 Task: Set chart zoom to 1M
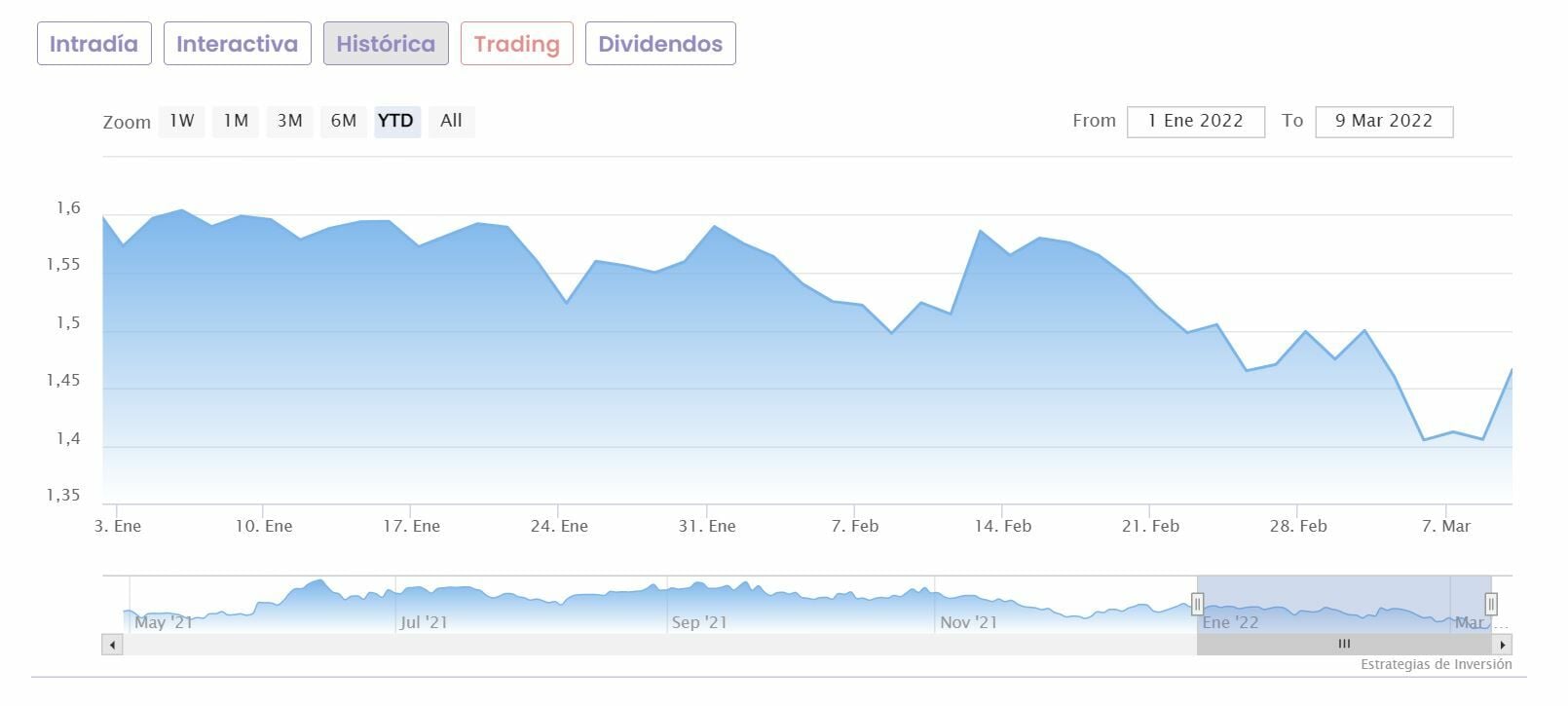tap(236, 121)
